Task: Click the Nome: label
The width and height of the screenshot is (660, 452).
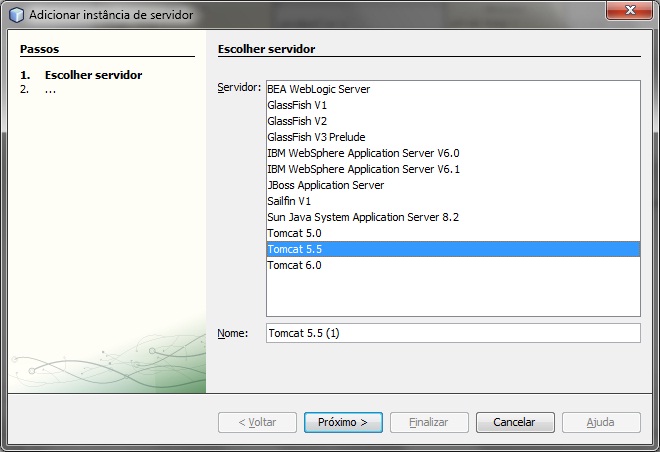Action: 232,333
